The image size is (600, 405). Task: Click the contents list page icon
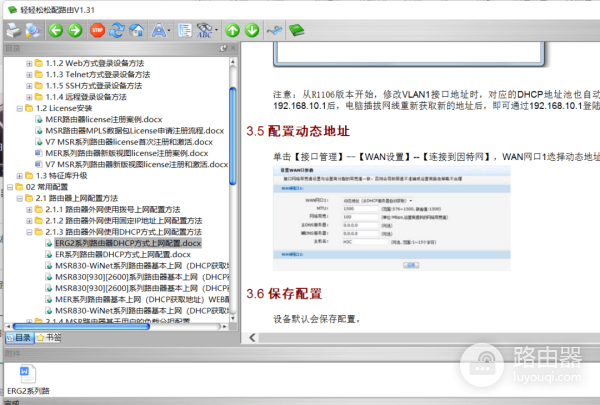click(185, 30)
